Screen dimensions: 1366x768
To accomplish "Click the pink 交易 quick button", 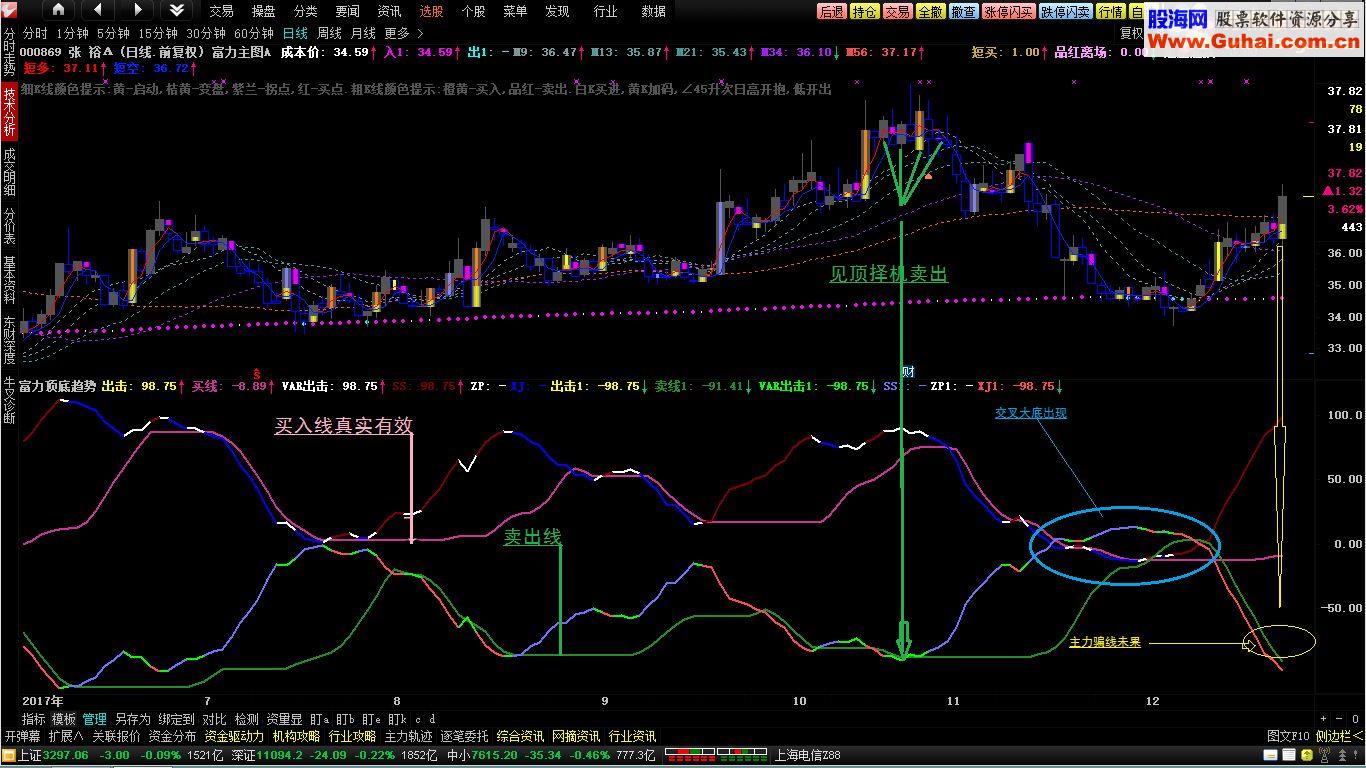I will [x=897, y=11].
